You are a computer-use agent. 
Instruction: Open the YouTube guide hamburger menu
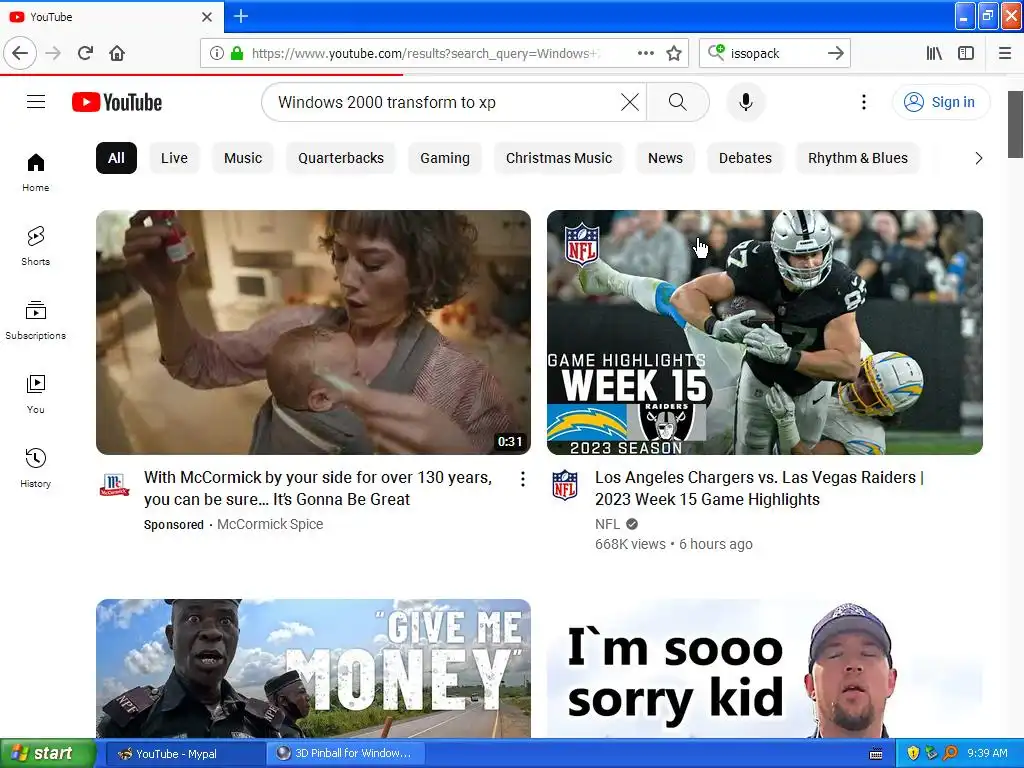pos(36,102)
